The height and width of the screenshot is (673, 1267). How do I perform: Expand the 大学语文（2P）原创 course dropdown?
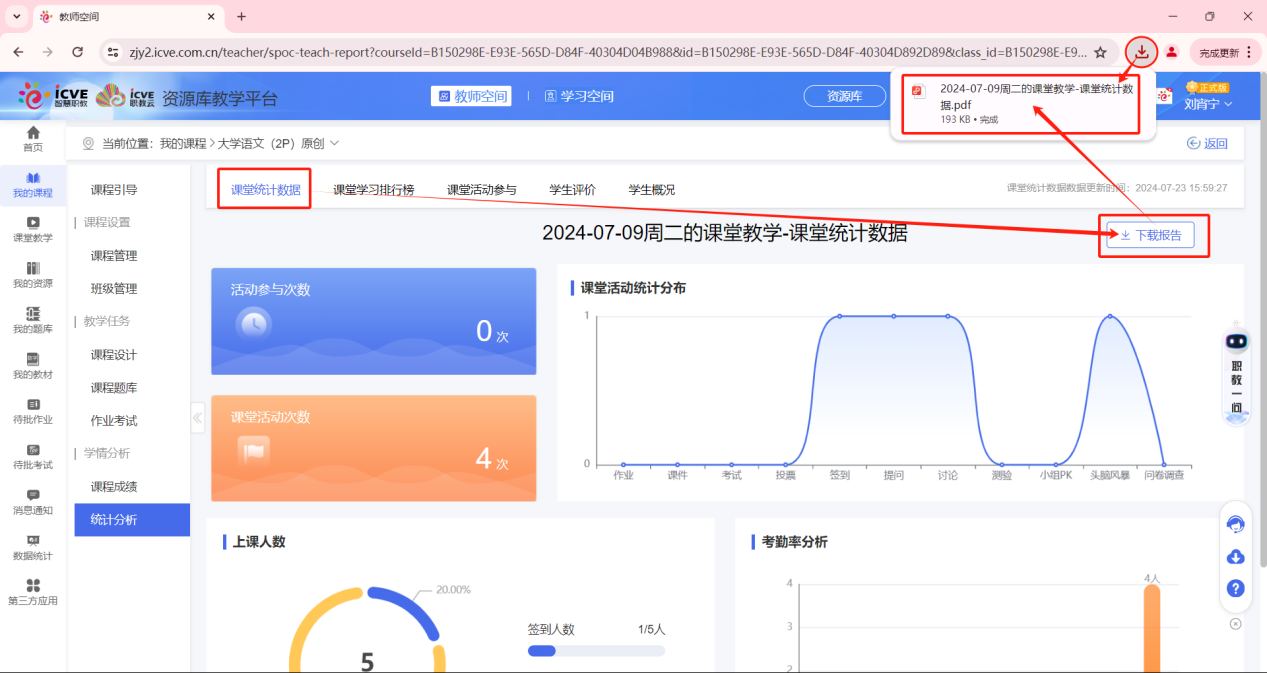click(x=334, y=143)
